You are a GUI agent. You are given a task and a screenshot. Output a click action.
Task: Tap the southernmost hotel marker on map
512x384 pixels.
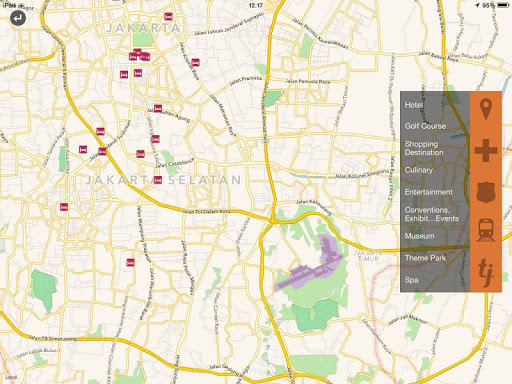click(x=130, y=262)
